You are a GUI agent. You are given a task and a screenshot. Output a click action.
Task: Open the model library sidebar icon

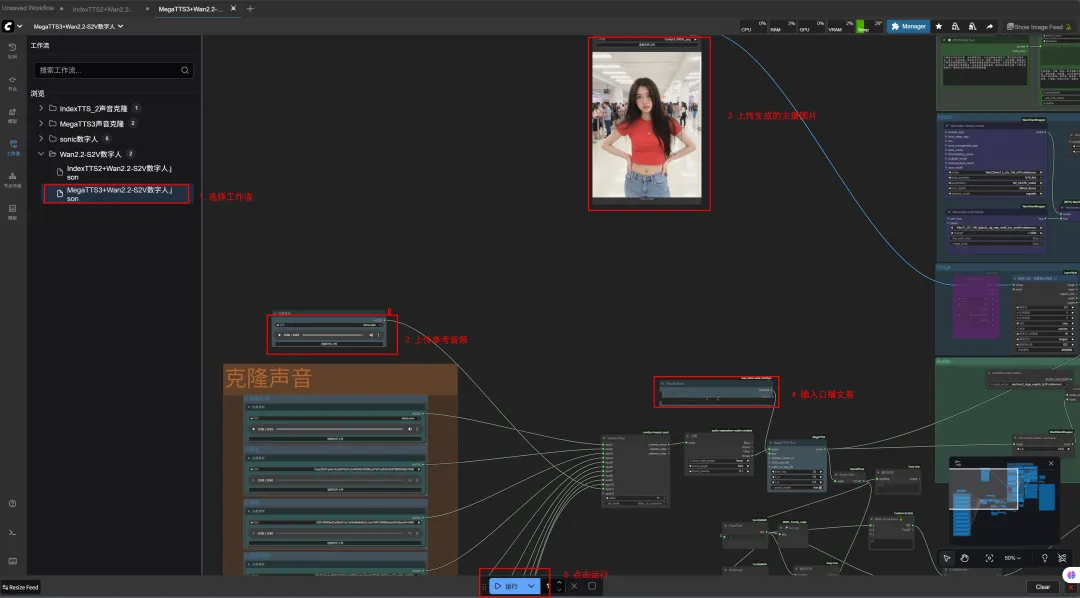(12, 115)
